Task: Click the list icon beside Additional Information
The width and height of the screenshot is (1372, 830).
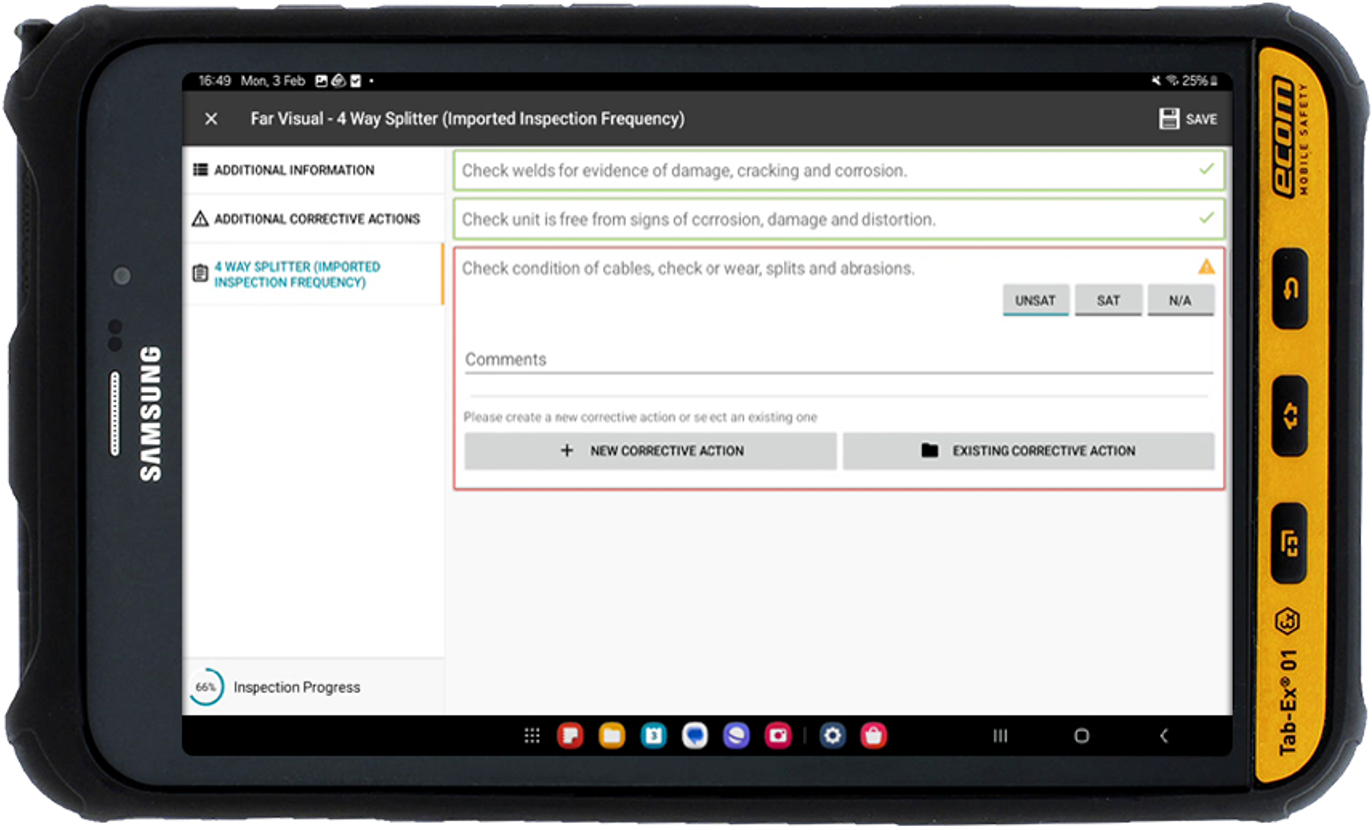Action: (200, 170)
